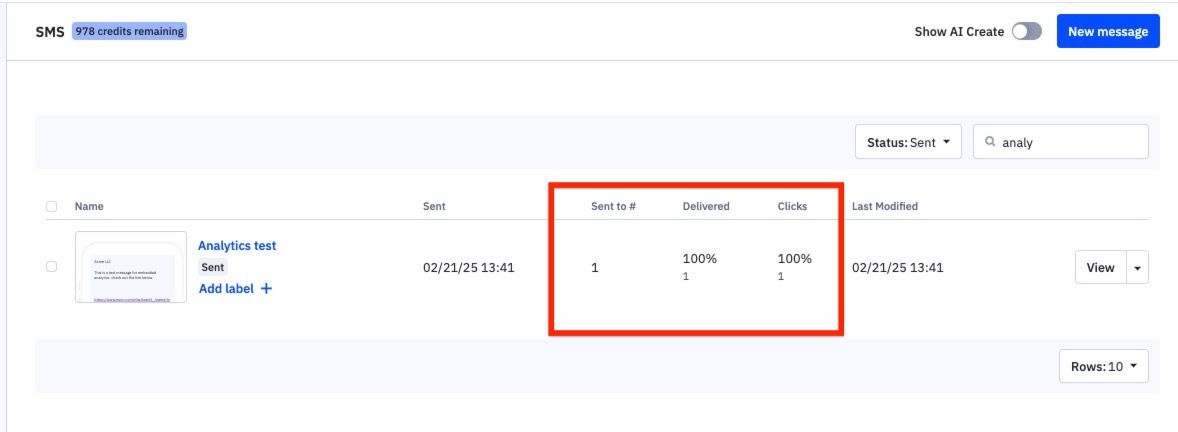The width and height of the screenshot is (1178, 432).
Task: Sort by the Last Modified column header
Action: [884, 207]
